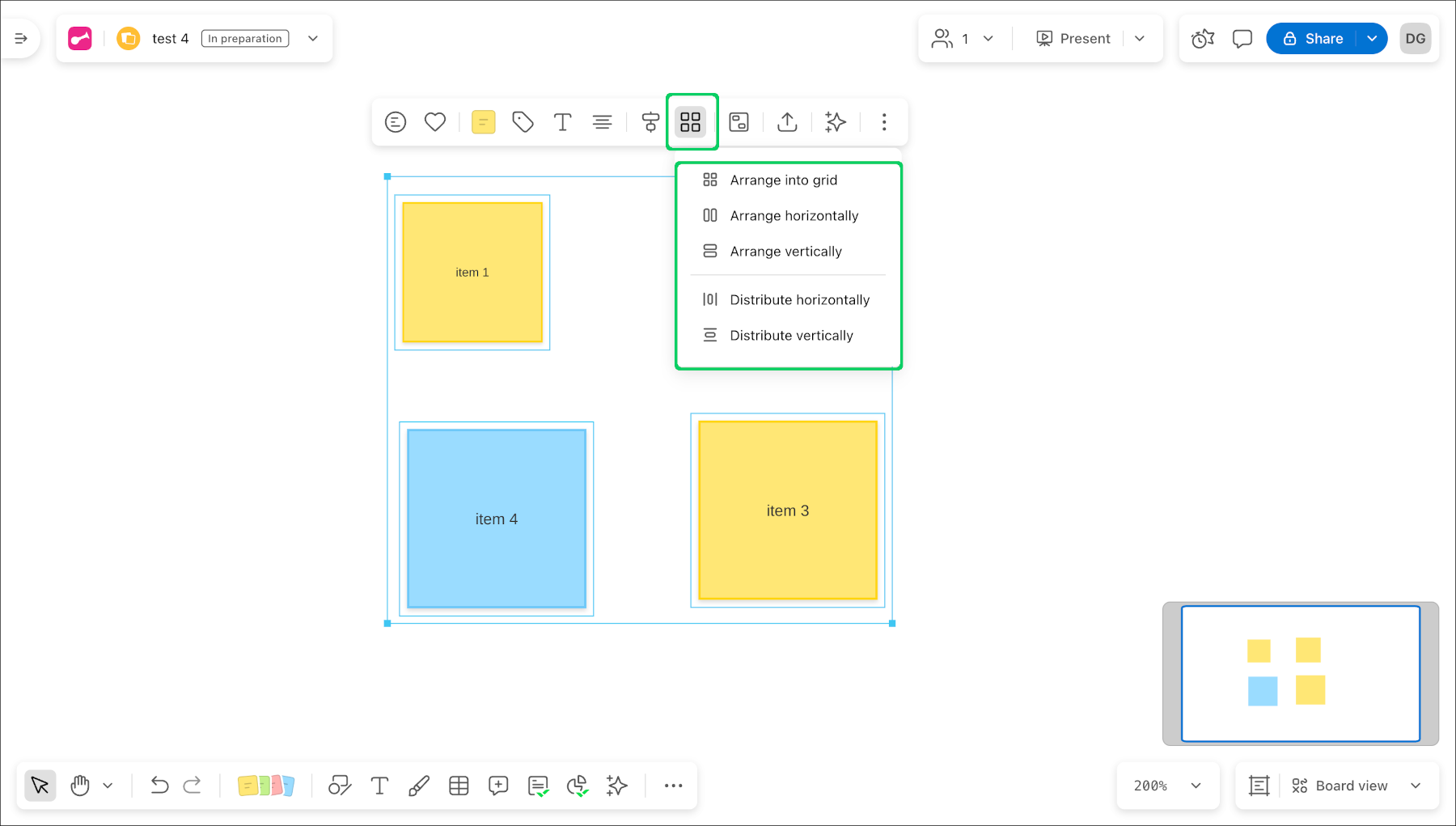1456x826 pixels.
Task: Click the heart reaction icon in toolbar
Action: coord(435,122)
